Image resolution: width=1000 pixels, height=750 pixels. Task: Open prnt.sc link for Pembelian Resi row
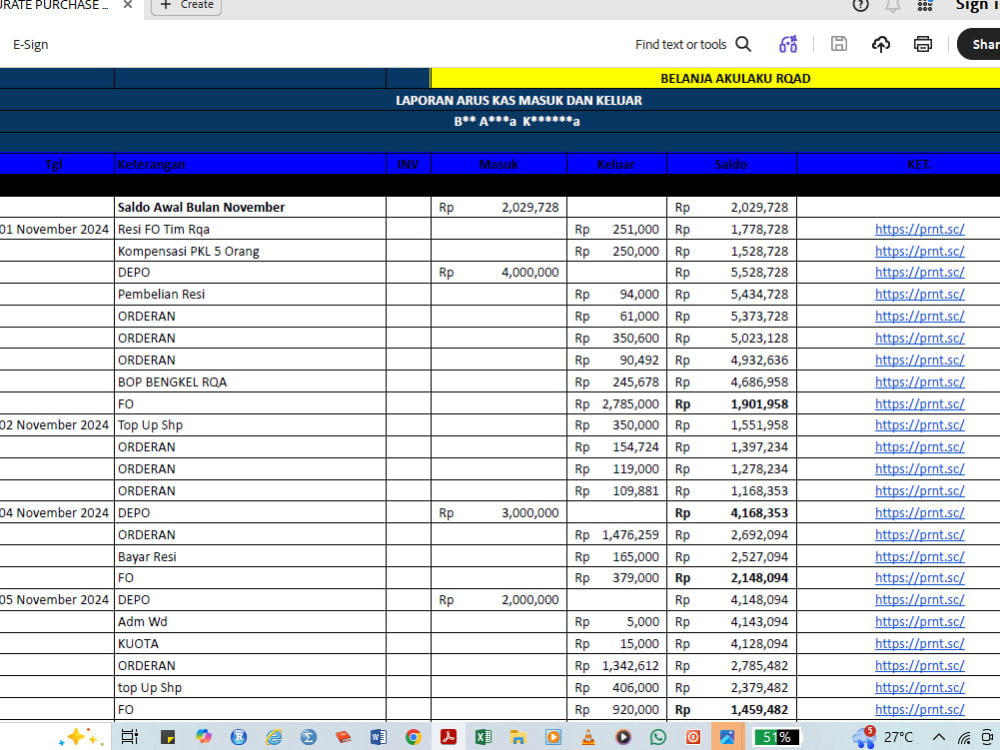(919, 294)
